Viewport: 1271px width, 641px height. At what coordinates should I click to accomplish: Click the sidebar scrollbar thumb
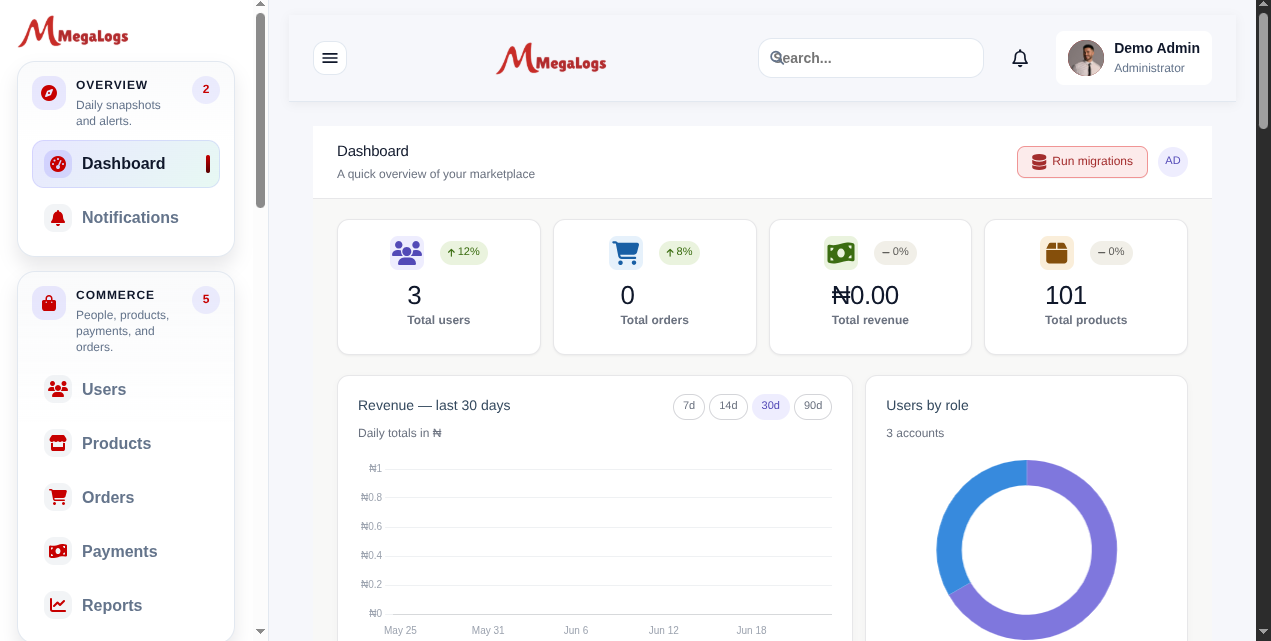(x=260, y=110)
